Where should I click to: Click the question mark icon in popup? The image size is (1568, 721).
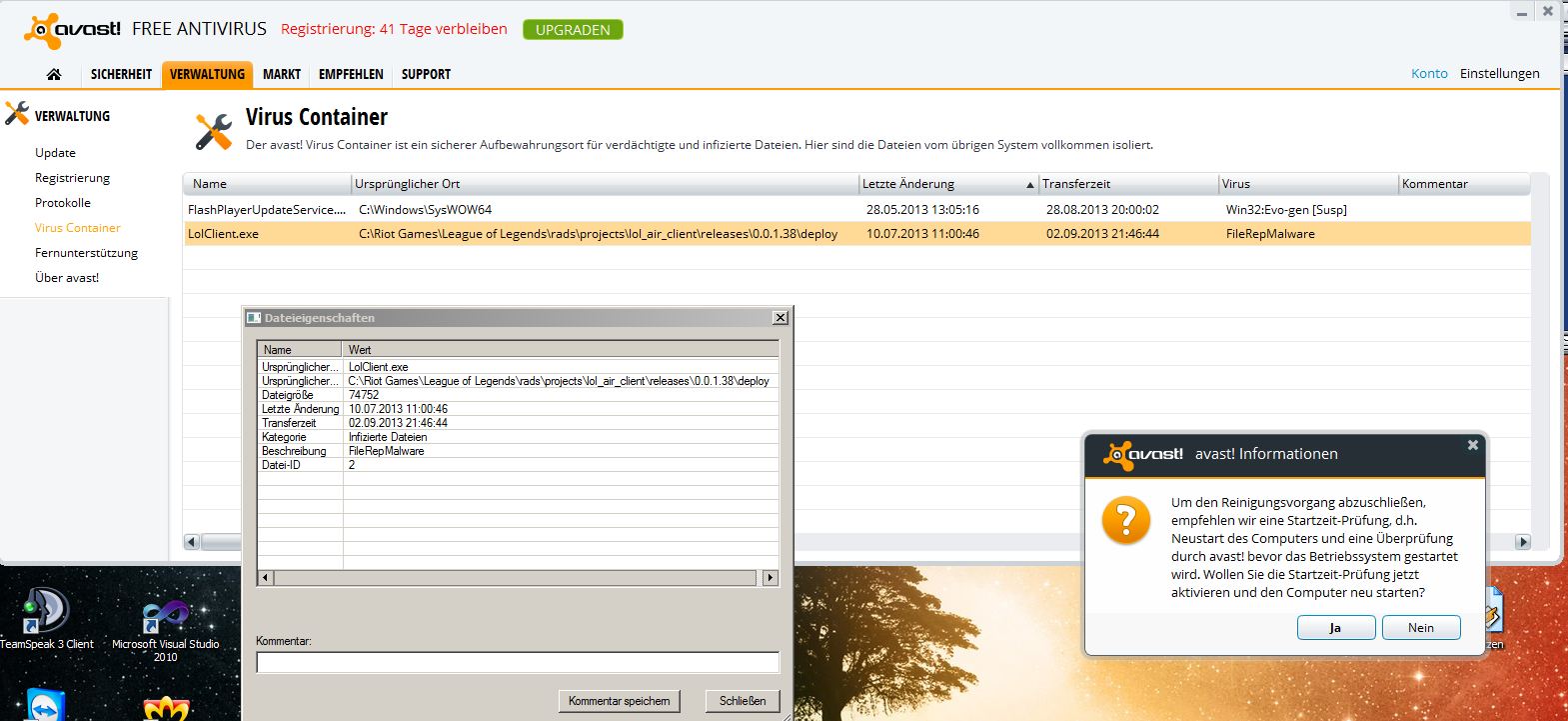1125,520
